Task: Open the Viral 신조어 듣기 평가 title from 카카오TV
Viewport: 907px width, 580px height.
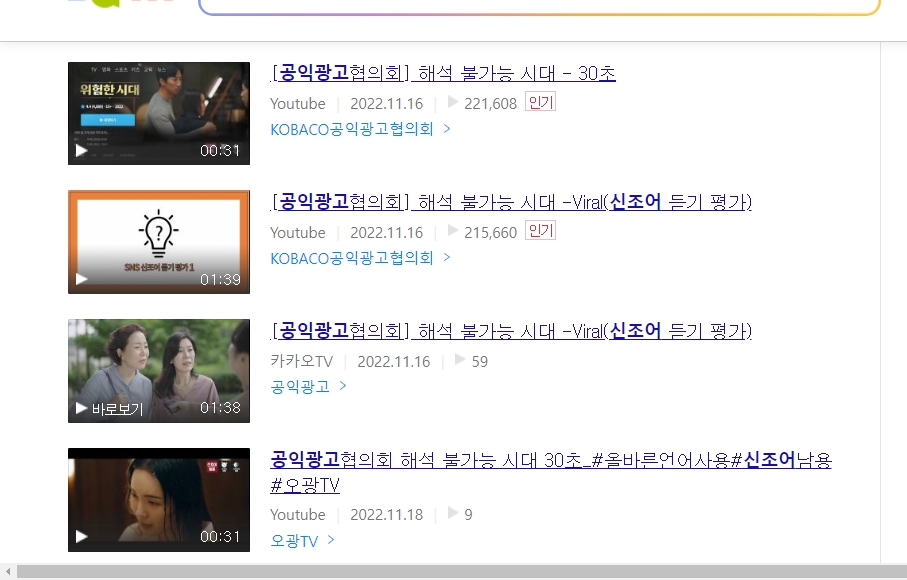Action: [511, 331]
